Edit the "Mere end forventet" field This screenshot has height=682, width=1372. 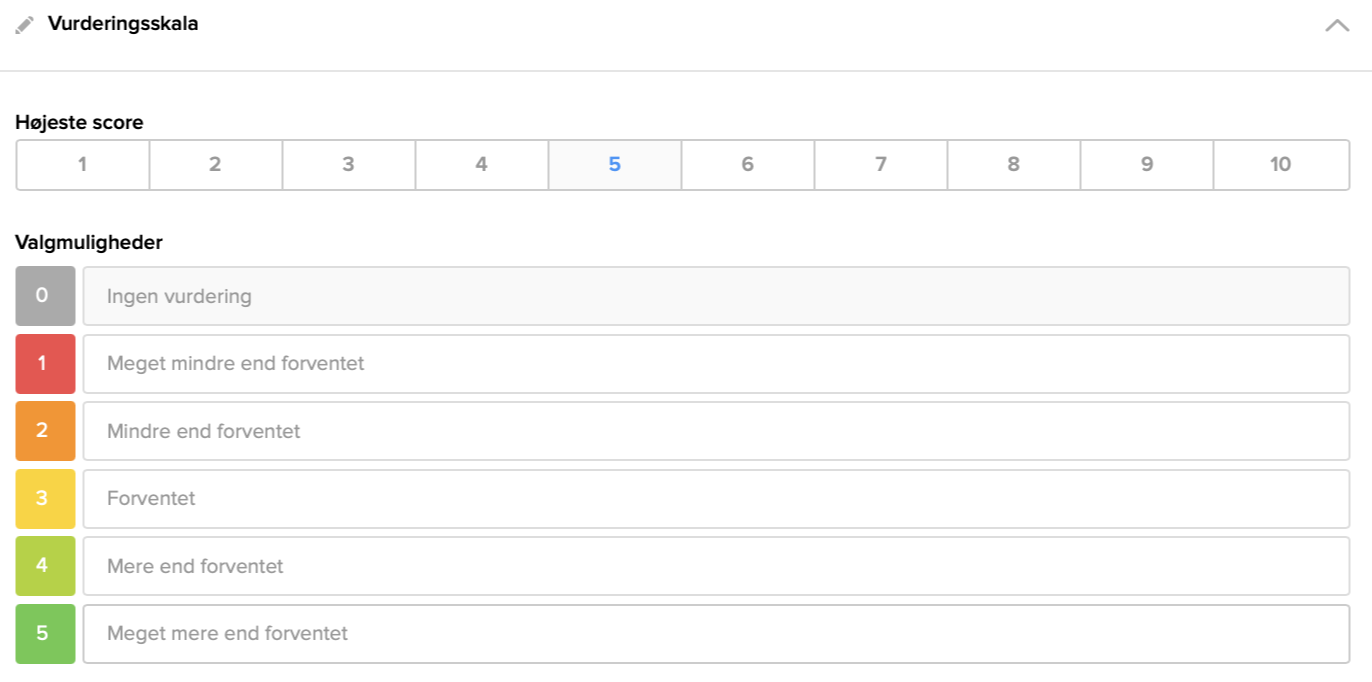coord(715,566)
